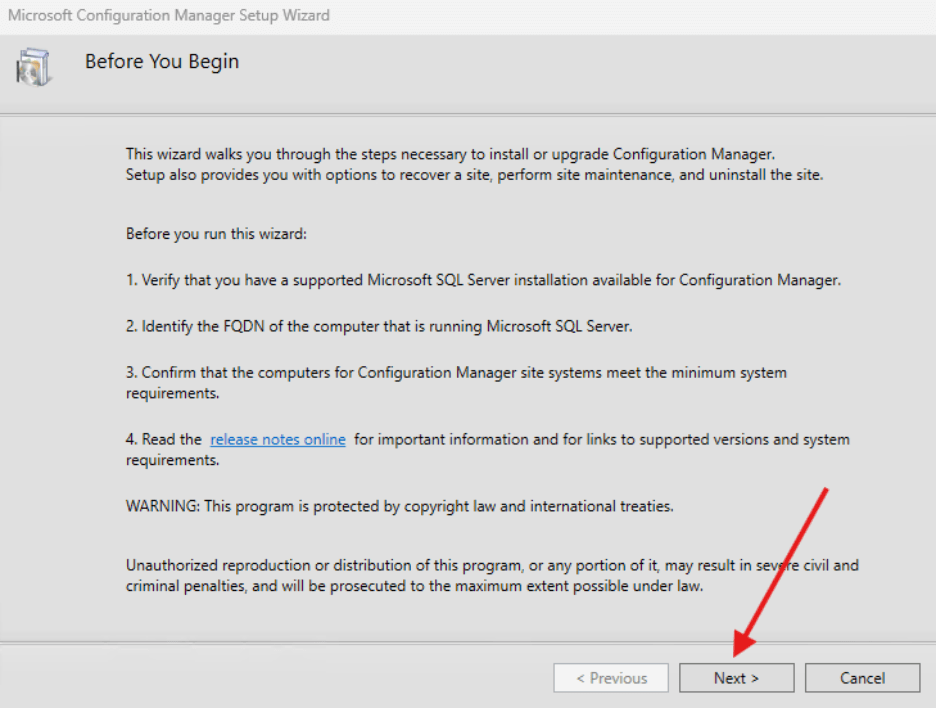This screenshot has width=936, height=708.
Task: Click the underlined release notes link
Action: 277,438
